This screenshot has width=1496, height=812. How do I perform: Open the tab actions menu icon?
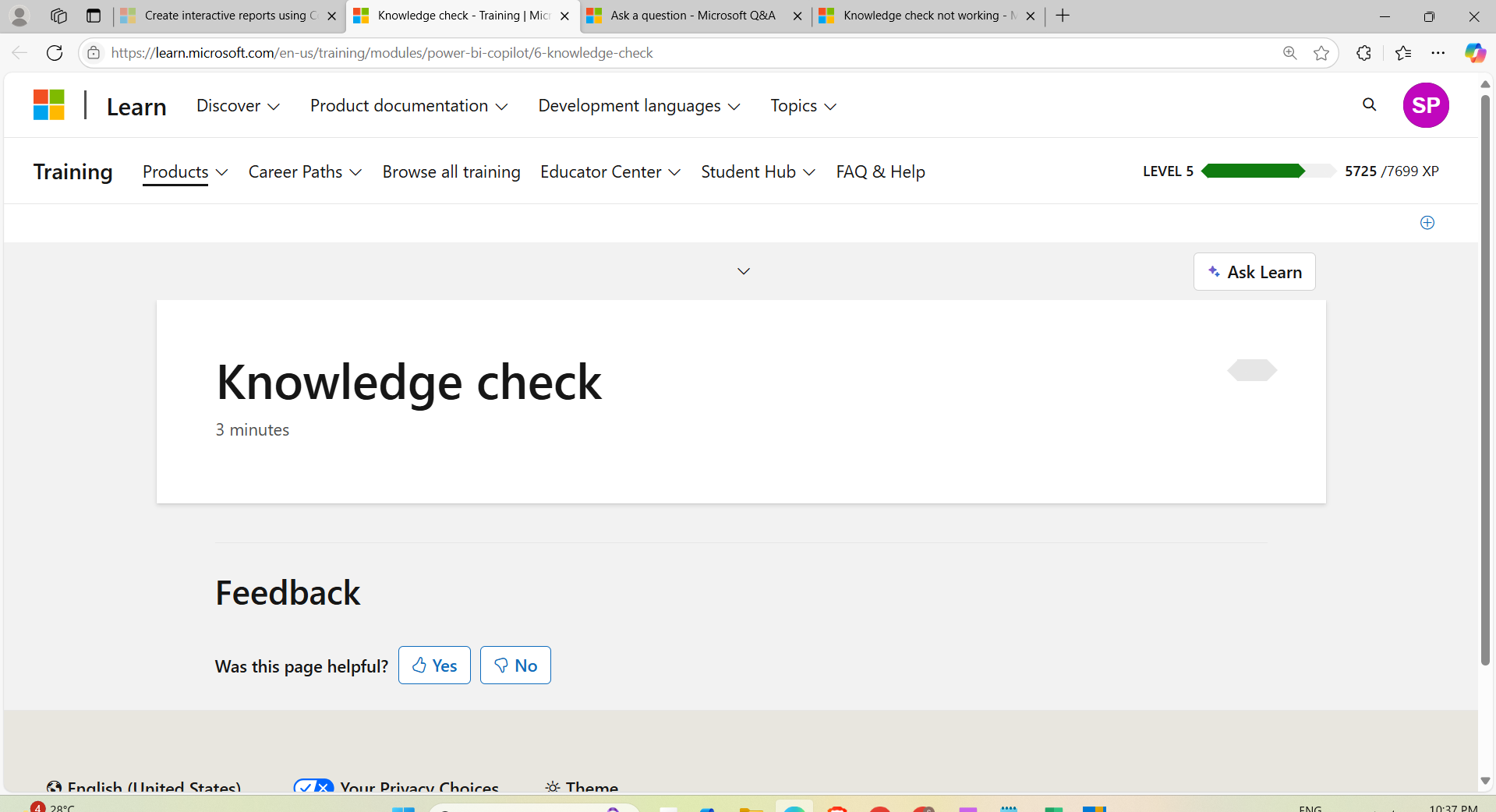click(94, 16)
